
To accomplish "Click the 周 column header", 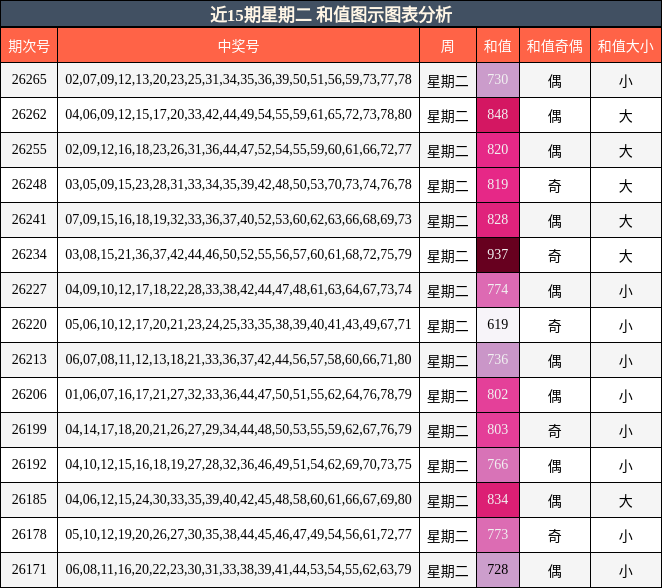I will 448,46.
